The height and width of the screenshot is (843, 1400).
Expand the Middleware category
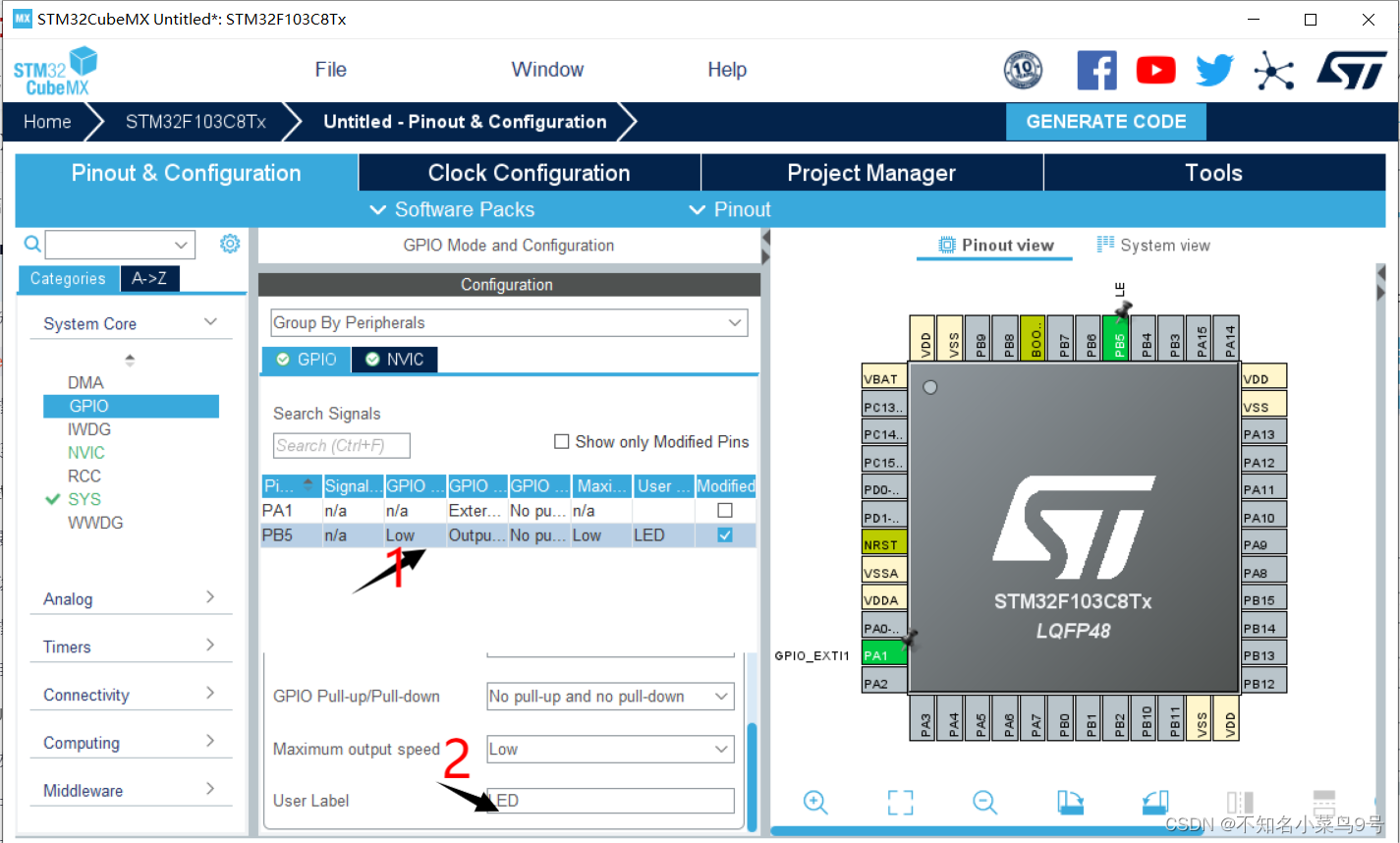coord(210,789)
